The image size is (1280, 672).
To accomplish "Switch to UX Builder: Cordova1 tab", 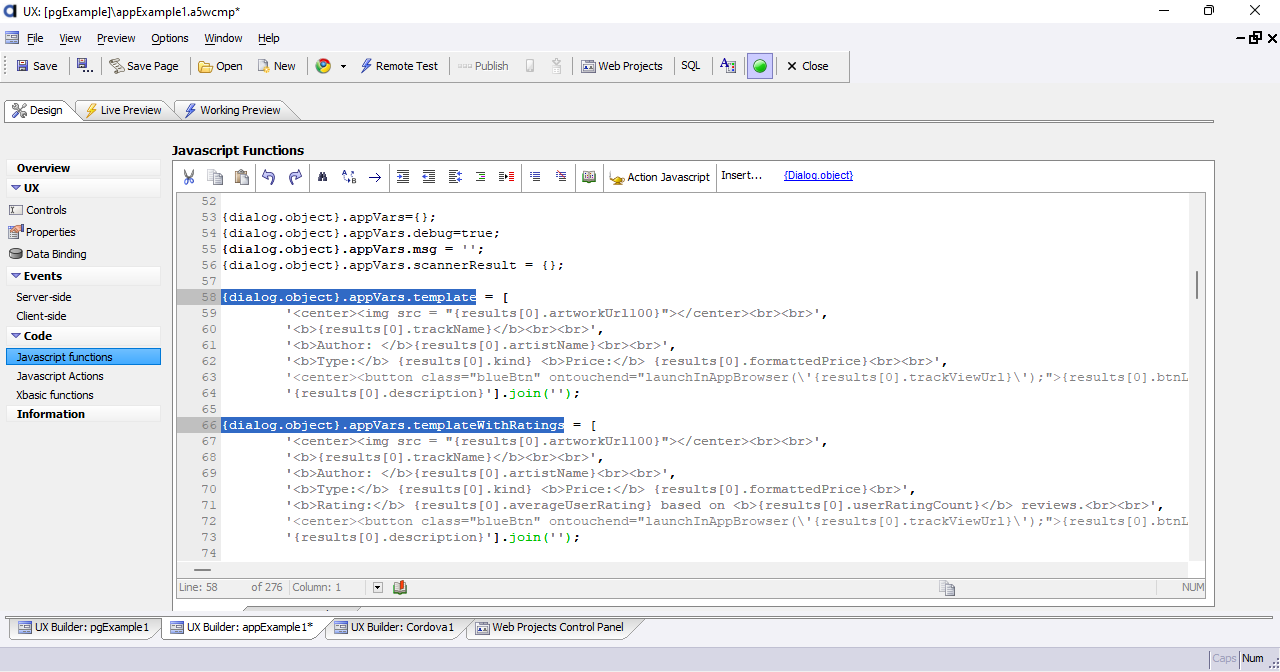I will coord(394,628).
